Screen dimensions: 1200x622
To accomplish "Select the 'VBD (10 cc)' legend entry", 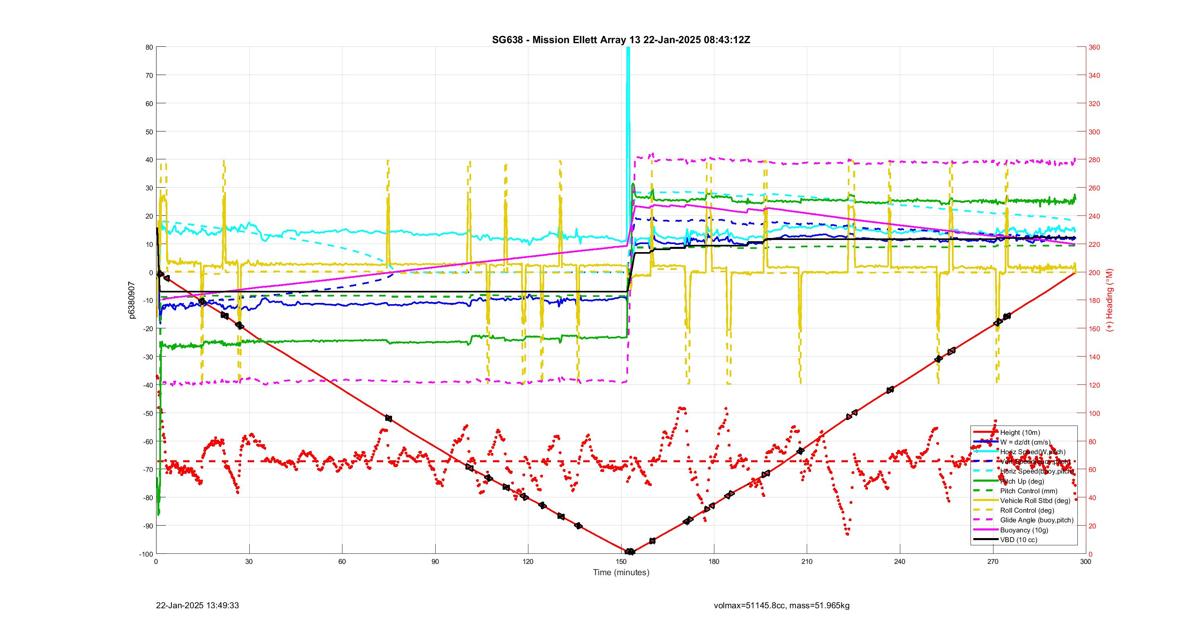I will [x=1019, y=540].
